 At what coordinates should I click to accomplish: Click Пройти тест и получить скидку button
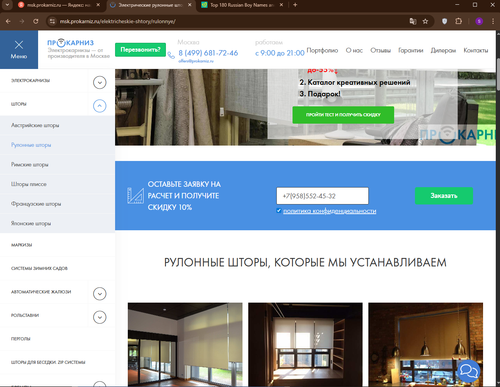(343, 115)
